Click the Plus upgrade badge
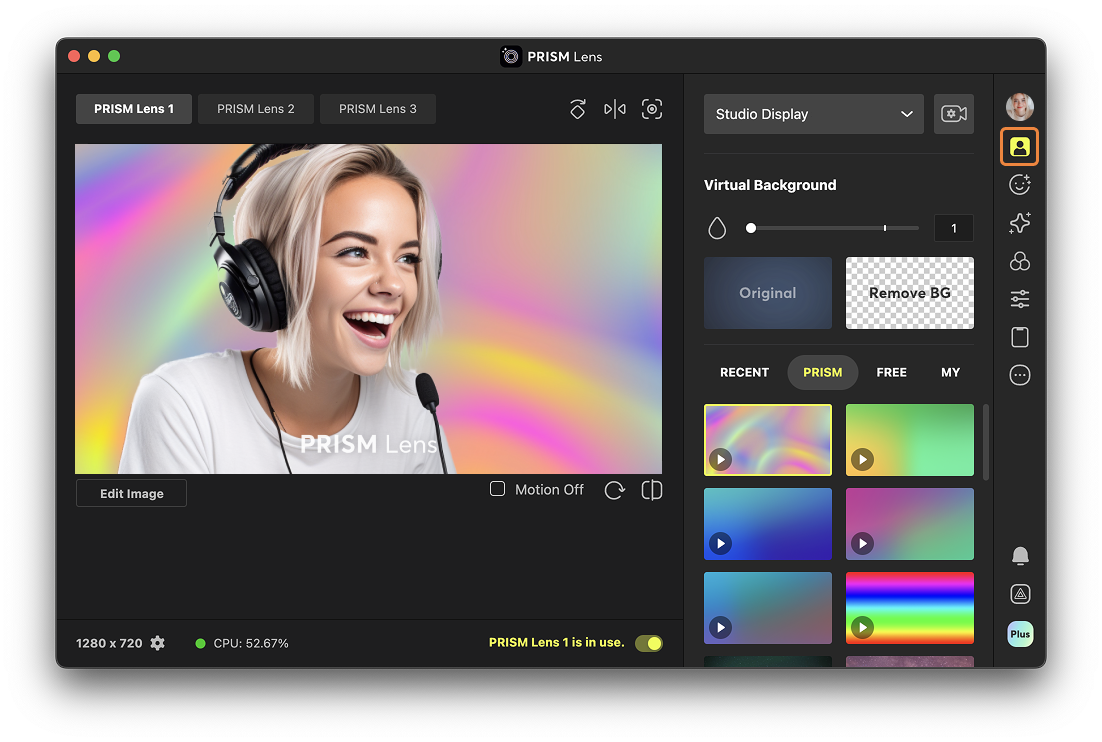The width and height of the screenshot is (1102, 742). pos(1020,634)
